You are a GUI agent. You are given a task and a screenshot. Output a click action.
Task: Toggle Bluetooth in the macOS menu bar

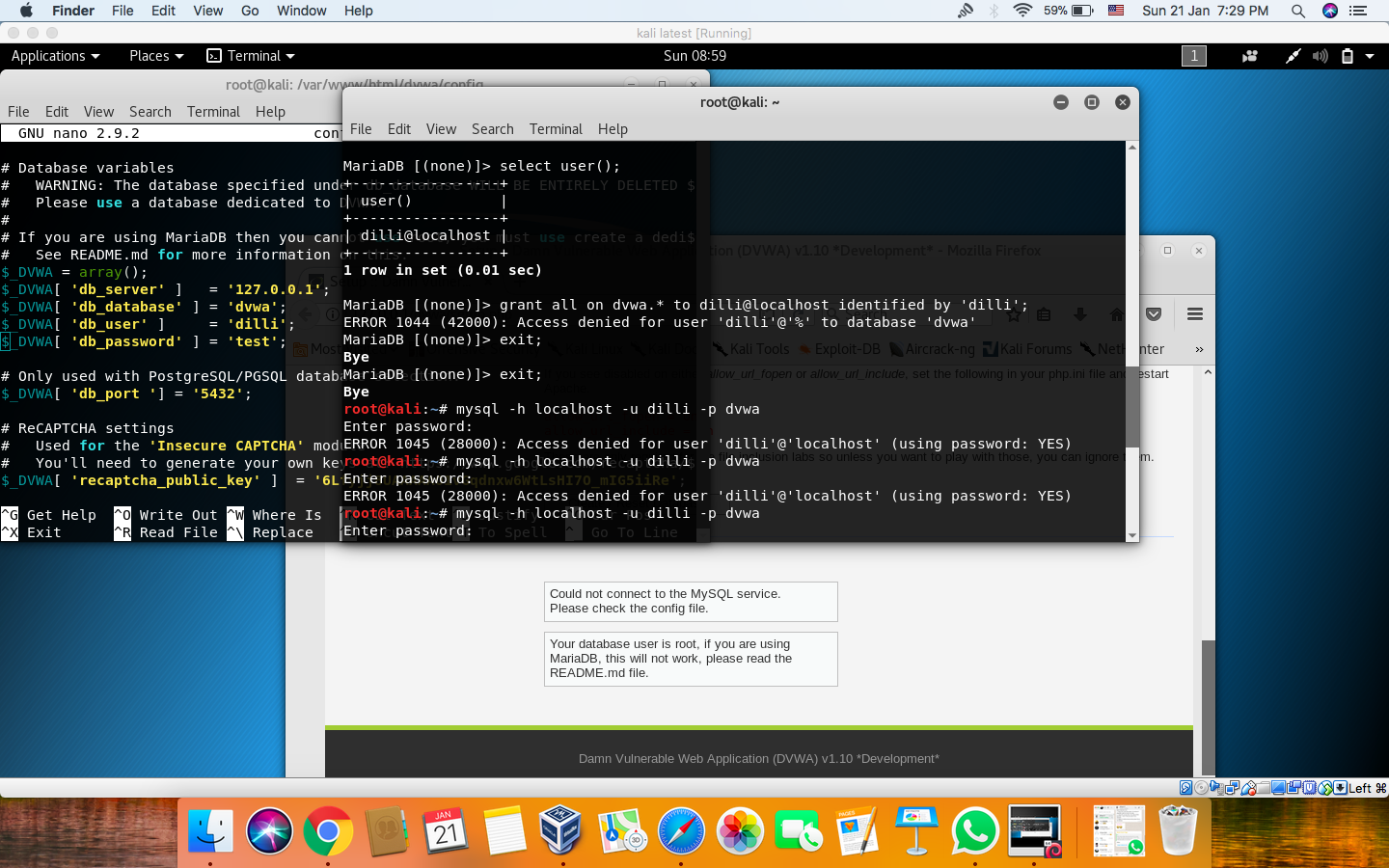coord(994,11)
